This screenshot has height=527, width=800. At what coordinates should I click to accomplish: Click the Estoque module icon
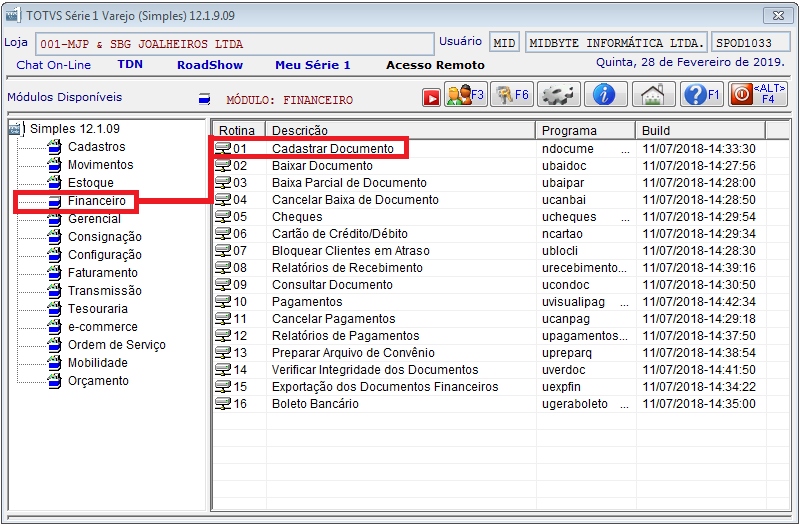tap(55, 183)
